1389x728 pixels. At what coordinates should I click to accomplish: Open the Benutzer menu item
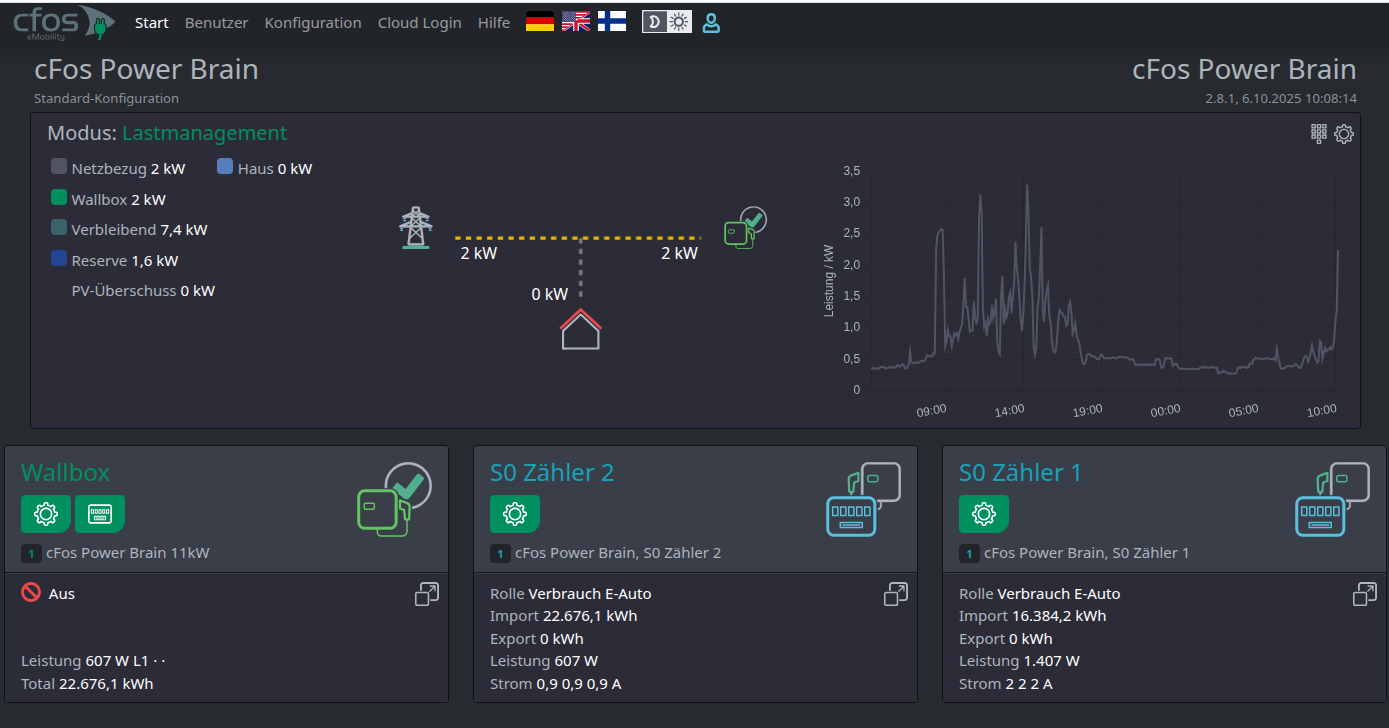tap(216, 23)
